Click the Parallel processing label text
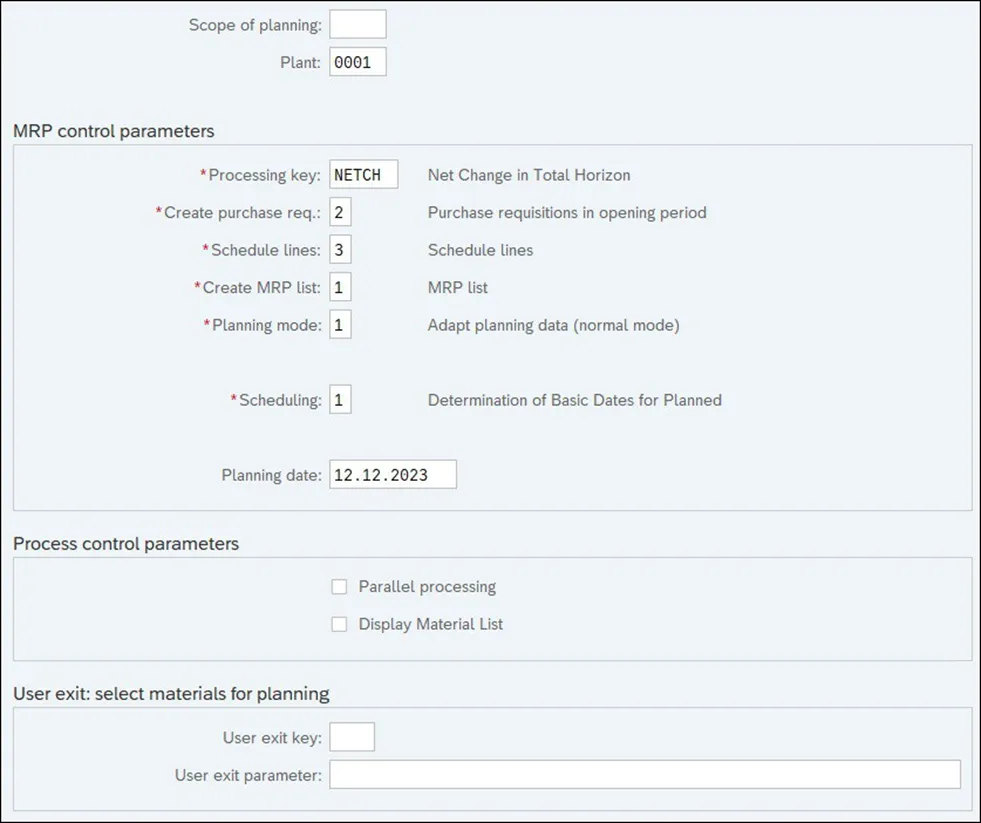The width and height of the screenshot is (981, 823). (x=427, y=587)
